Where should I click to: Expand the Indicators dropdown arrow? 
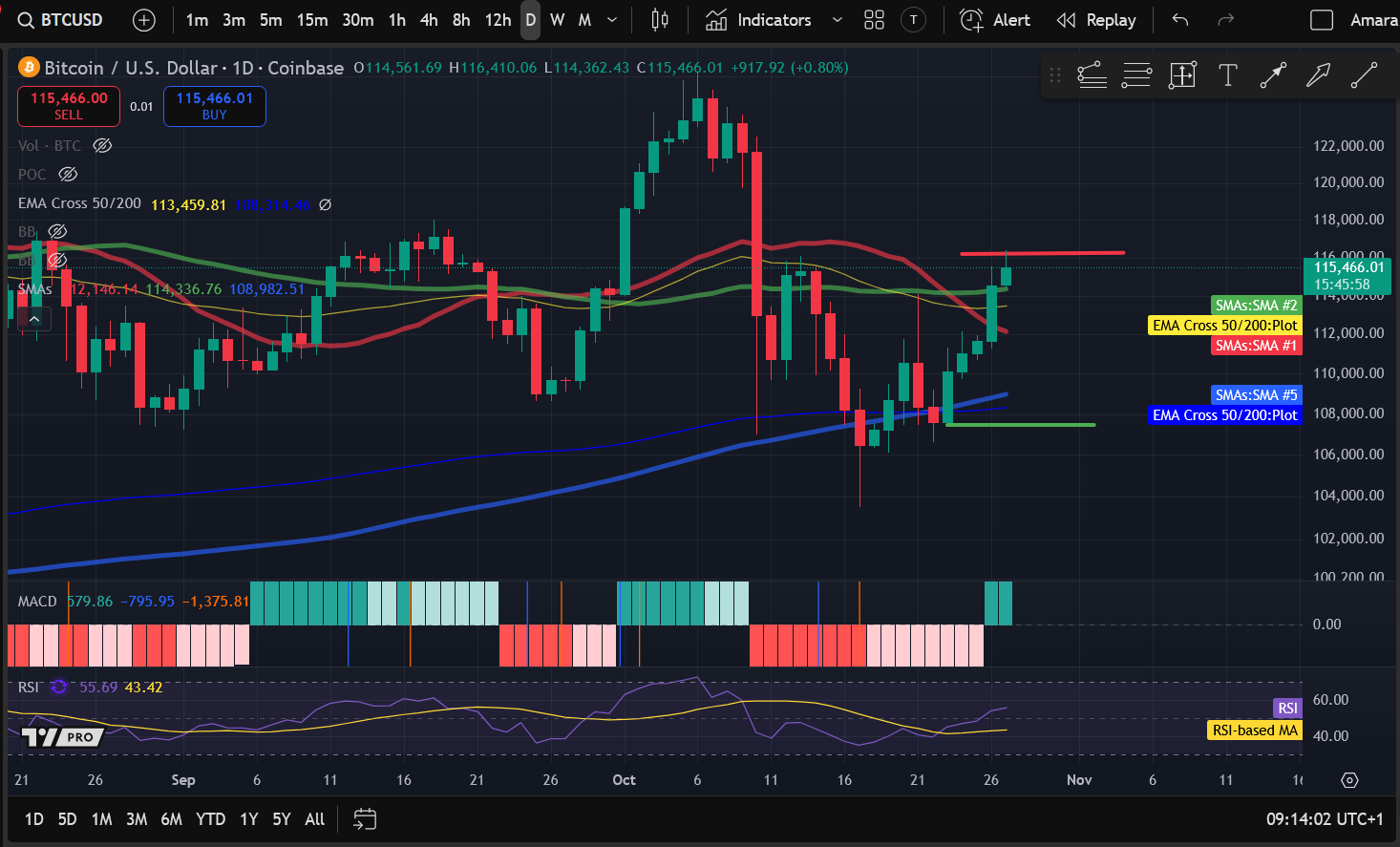[x=838, y=19]
